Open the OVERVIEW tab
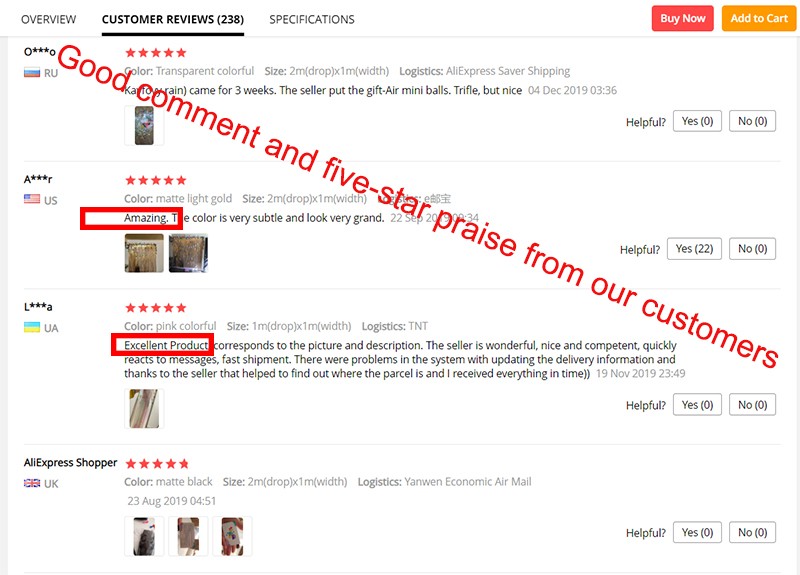The height and width of the screenshot is (575, 800). coord(48,19)
